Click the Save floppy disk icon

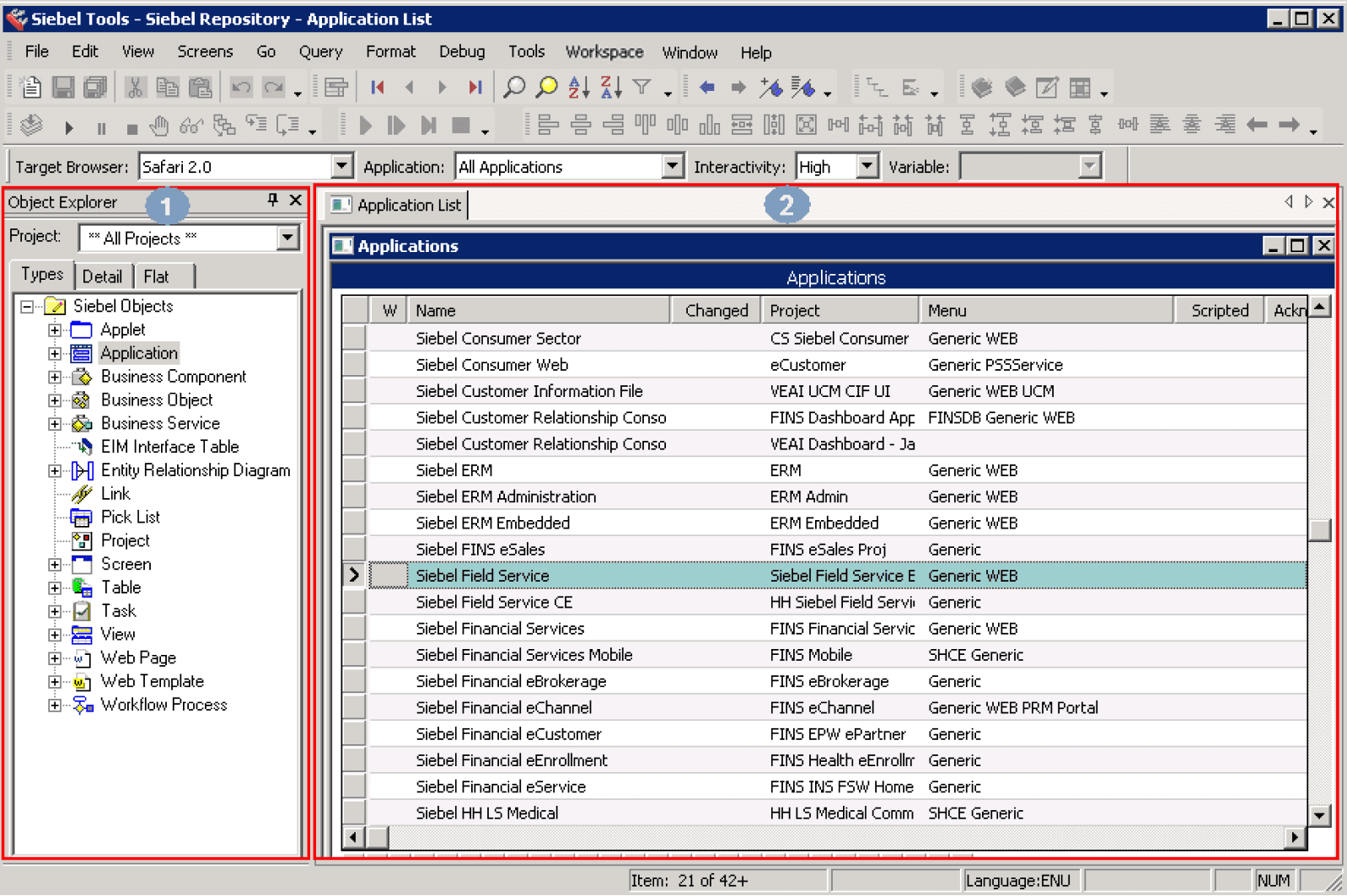pos(63,87)
